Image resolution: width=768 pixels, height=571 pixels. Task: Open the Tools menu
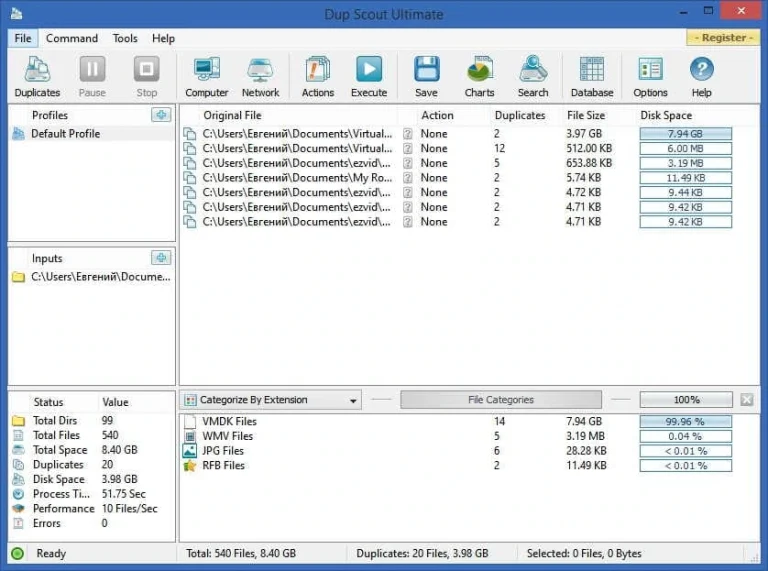point(125,38)
